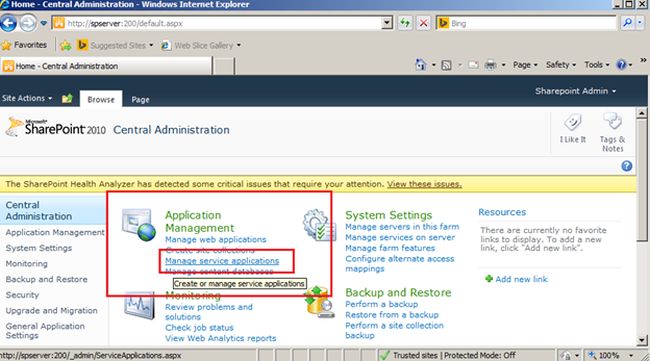This screenshot has height=361, width=650.
Task: Click the Application Management globe icon
Action: [x=138, y=225]
